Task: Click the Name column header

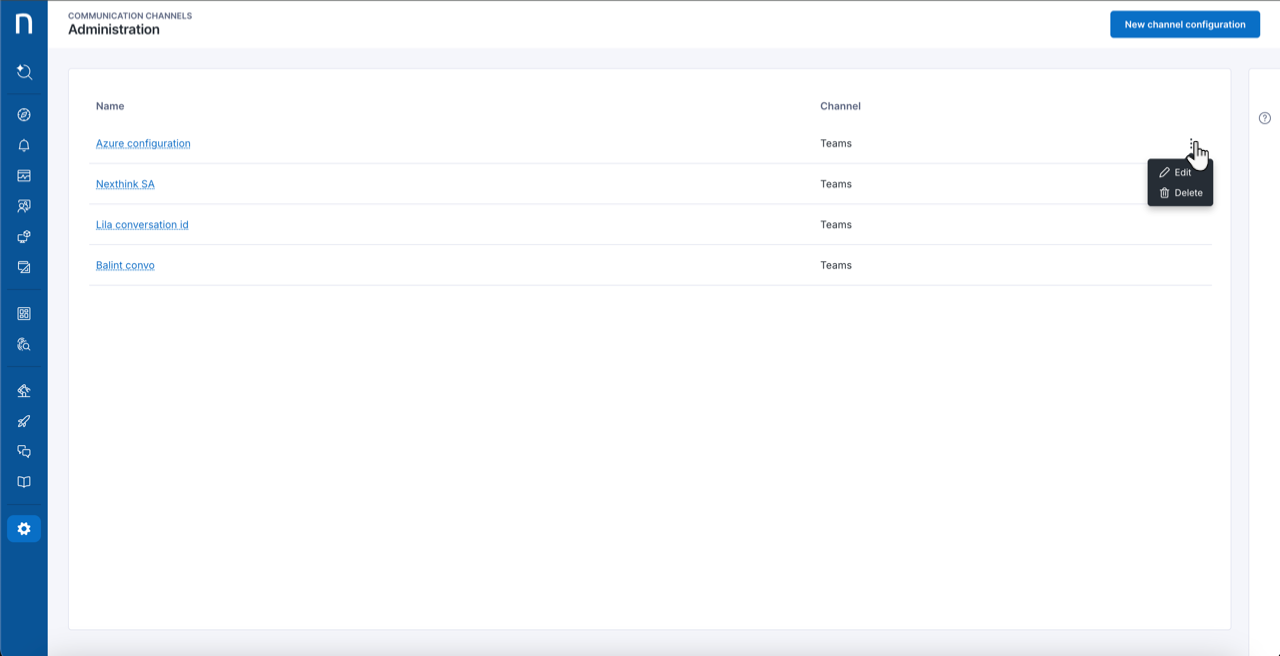Action: point(110,106)
